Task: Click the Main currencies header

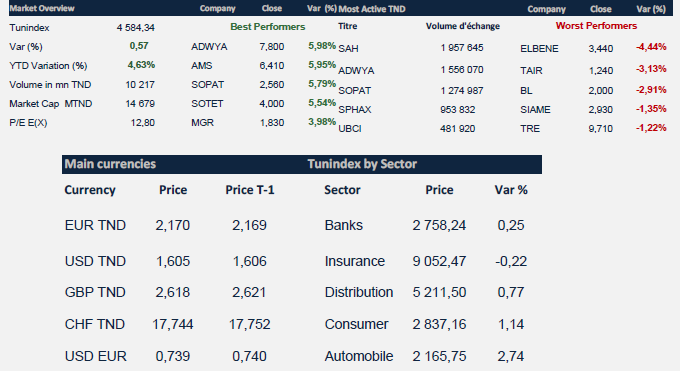Action: (110, 164)
